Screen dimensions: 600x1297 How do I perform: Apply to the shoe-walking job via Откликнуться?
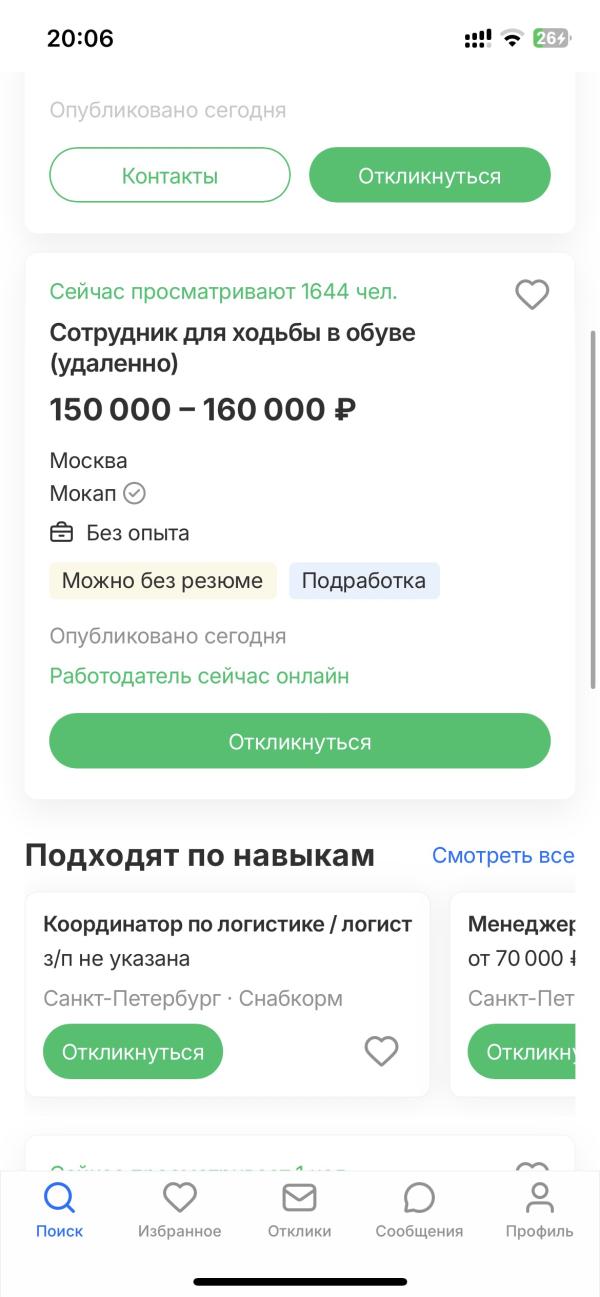300,742
